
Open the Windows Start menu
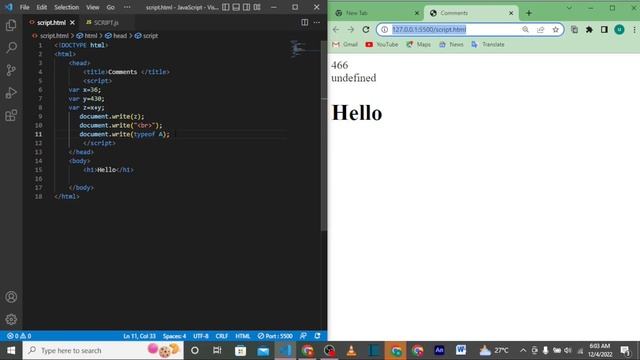point(11,351)
